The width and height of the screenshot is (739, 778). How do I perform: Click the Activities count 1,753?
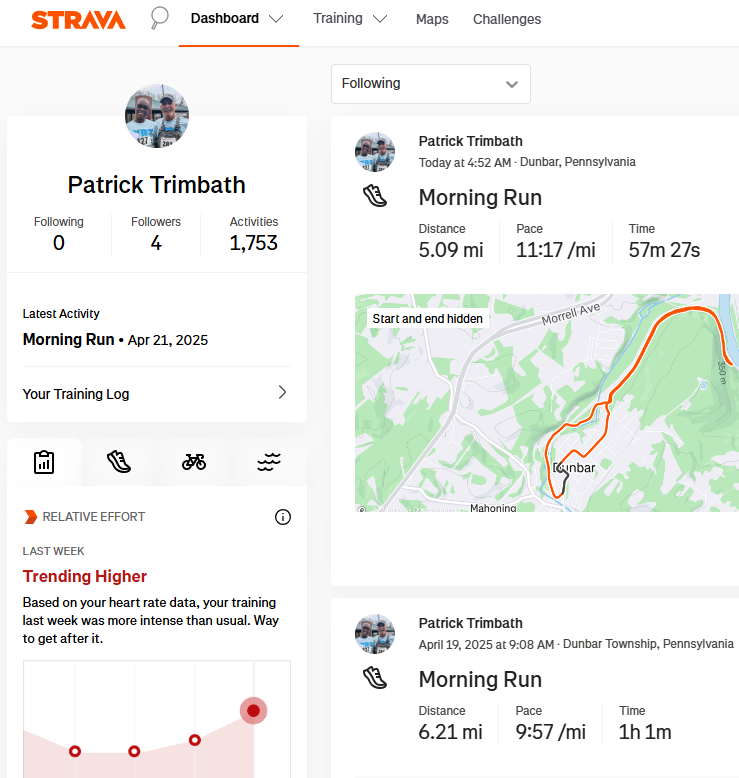(x=253, y=242)
